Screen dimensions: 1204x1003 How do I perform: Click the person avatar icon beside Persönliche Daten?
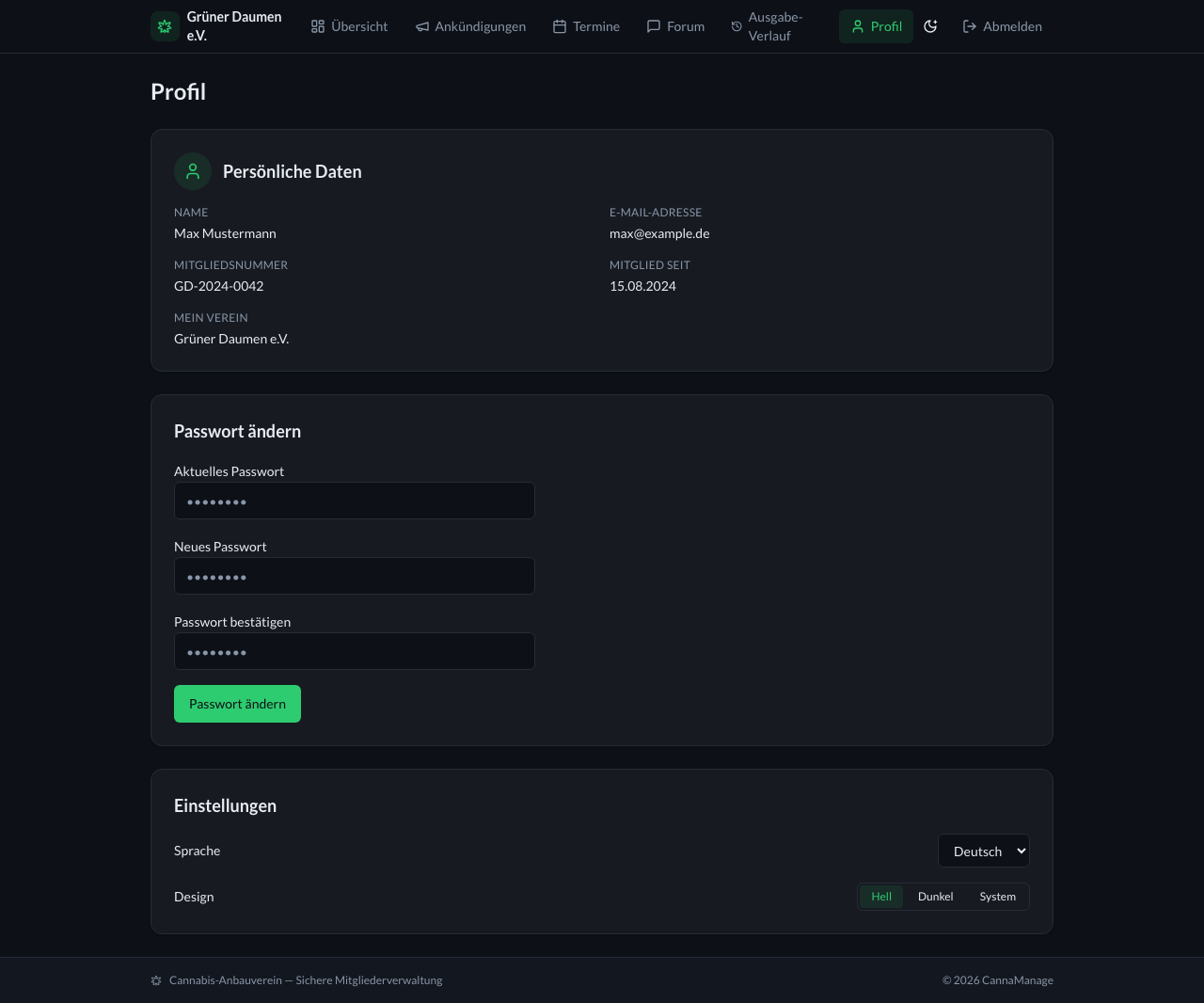tap(193, 171)
